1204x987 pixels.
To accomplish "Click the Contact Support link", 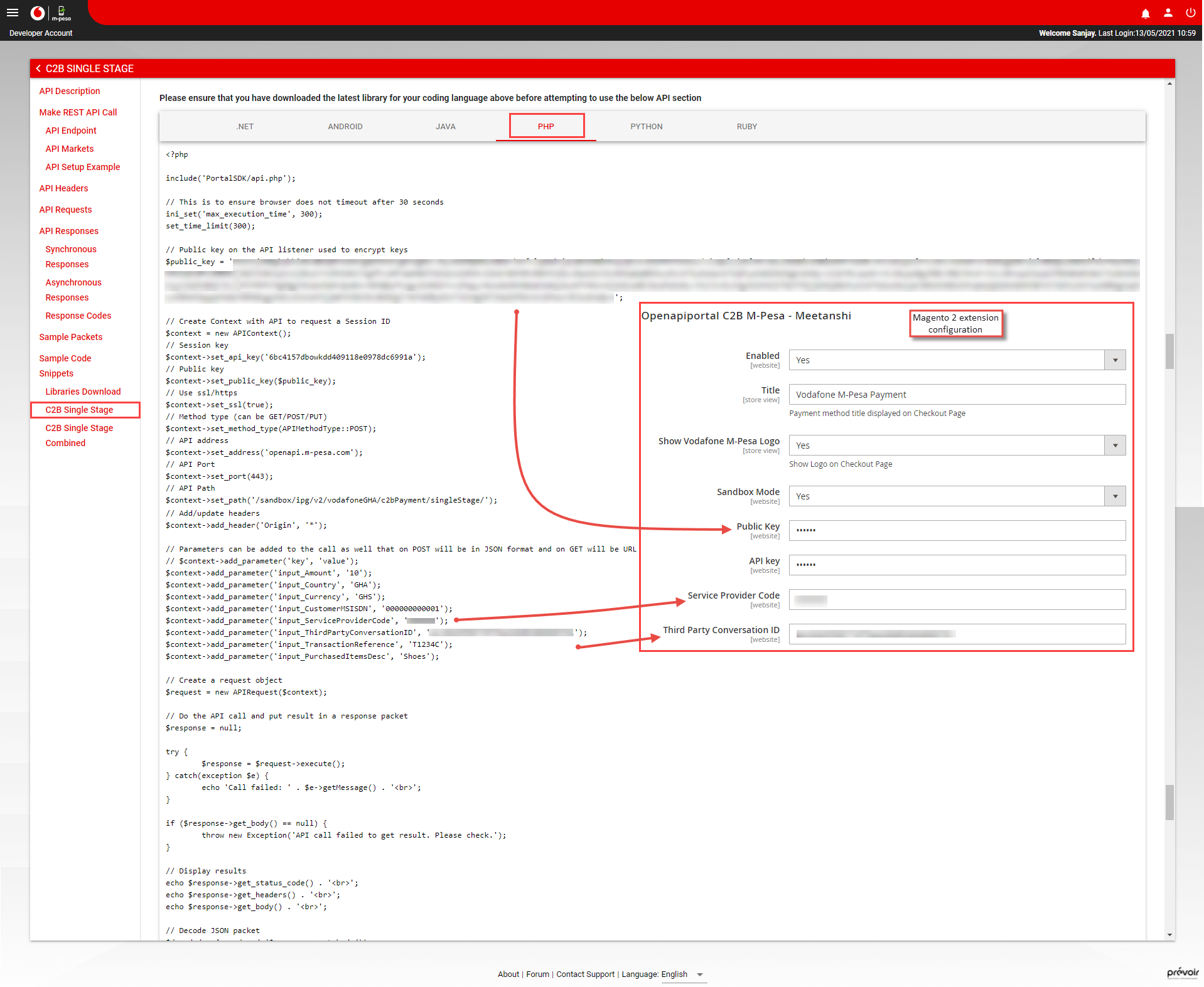I will pyautogui.click(x=585, y=974).
